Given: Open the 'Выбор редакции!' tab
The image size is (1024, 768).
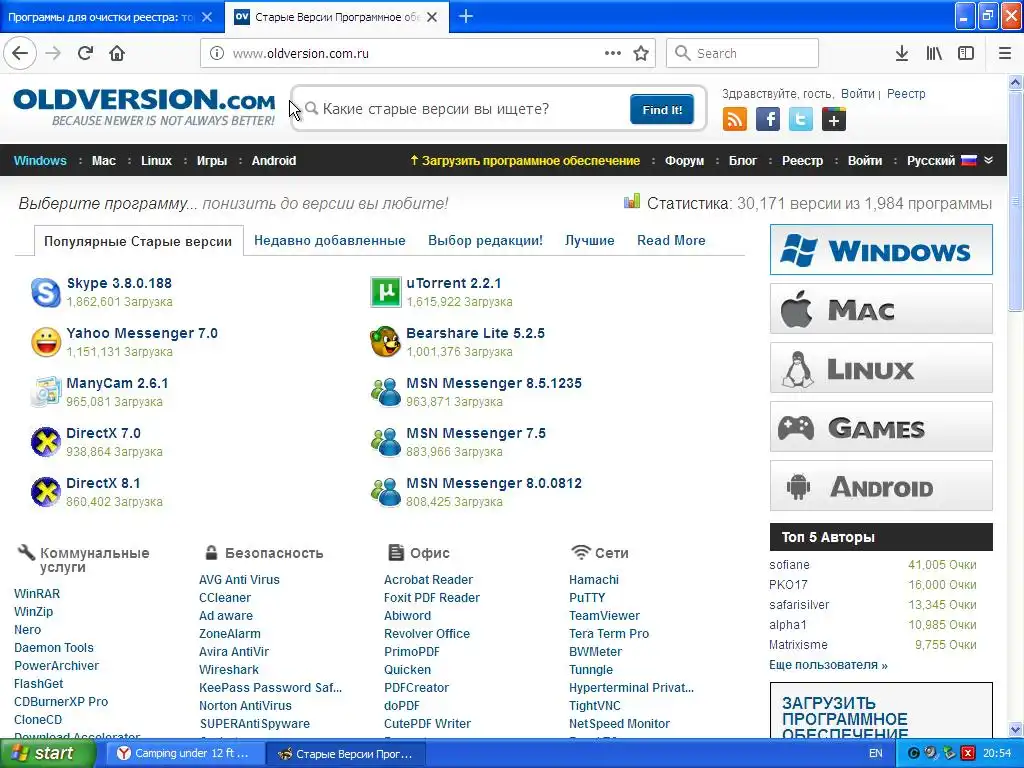Looking at the screenshot, I should [485, 240].
